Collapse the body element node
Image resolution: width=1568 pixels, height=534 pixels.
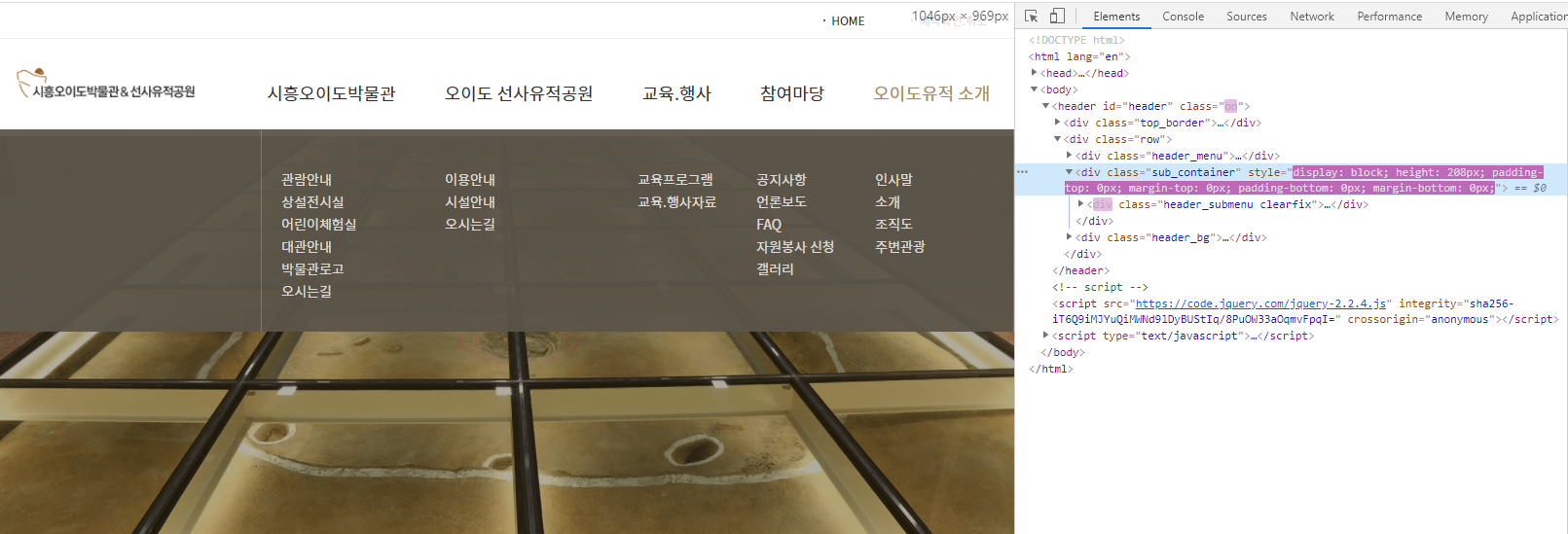pos(1035,89)
